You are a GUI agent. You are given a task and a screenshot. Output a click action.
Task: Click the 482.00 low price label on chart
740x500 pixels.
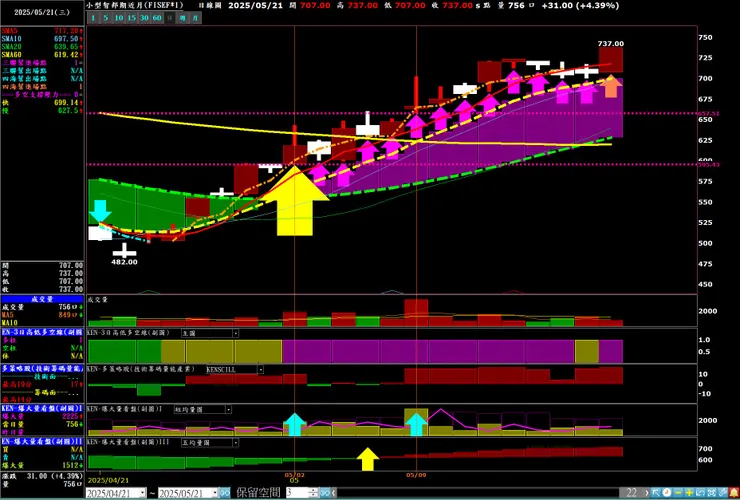click(x=124, y=262)
